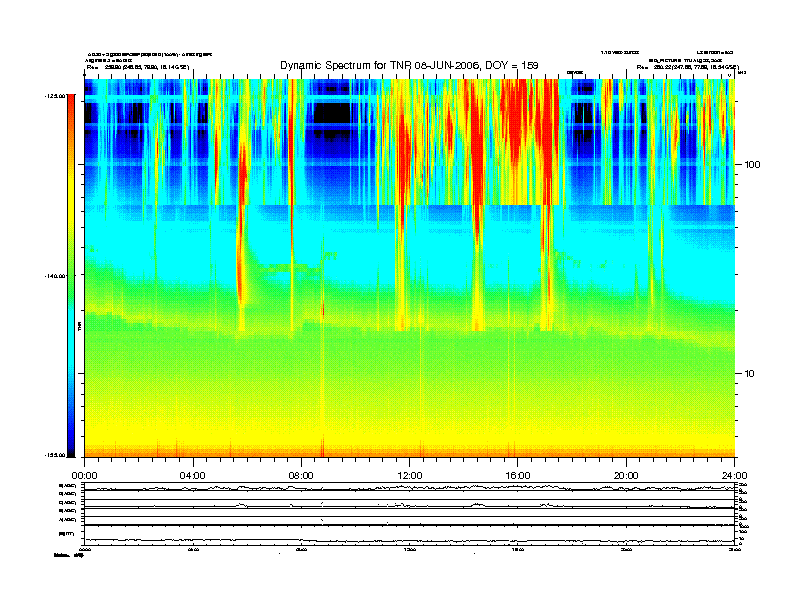This screenshot has height=612, width=792.
Task: Click the large 16:00 time axis label
Action: 518,475
